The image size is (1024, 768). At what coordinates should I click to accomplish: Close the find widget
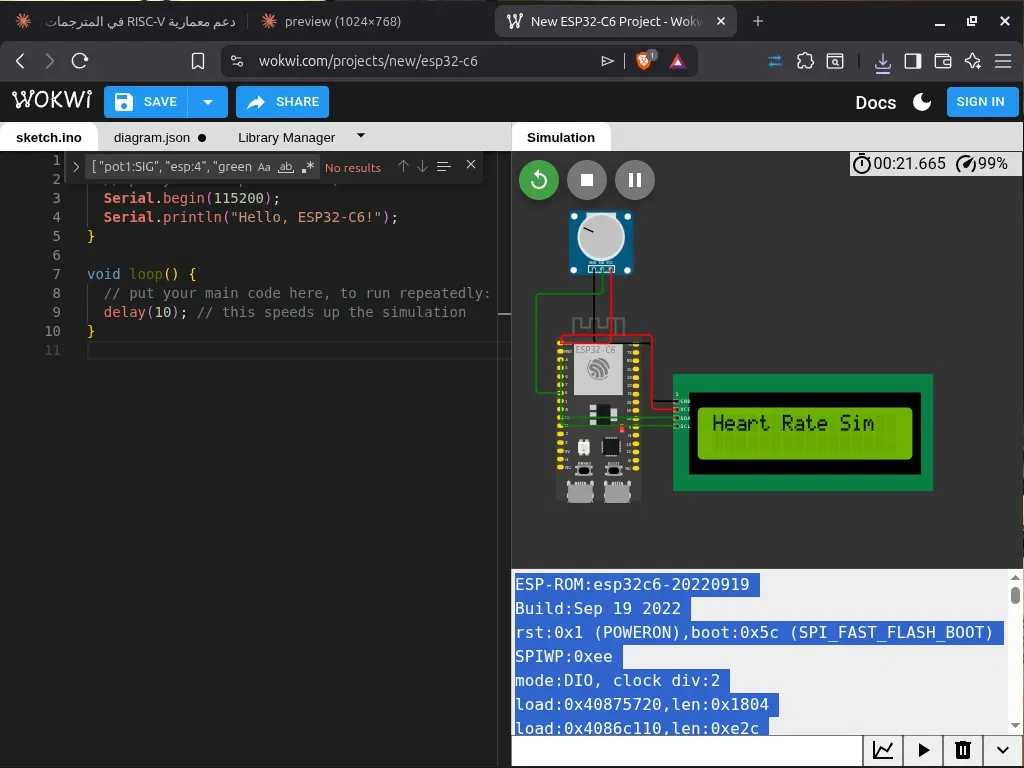pos(471,165)
